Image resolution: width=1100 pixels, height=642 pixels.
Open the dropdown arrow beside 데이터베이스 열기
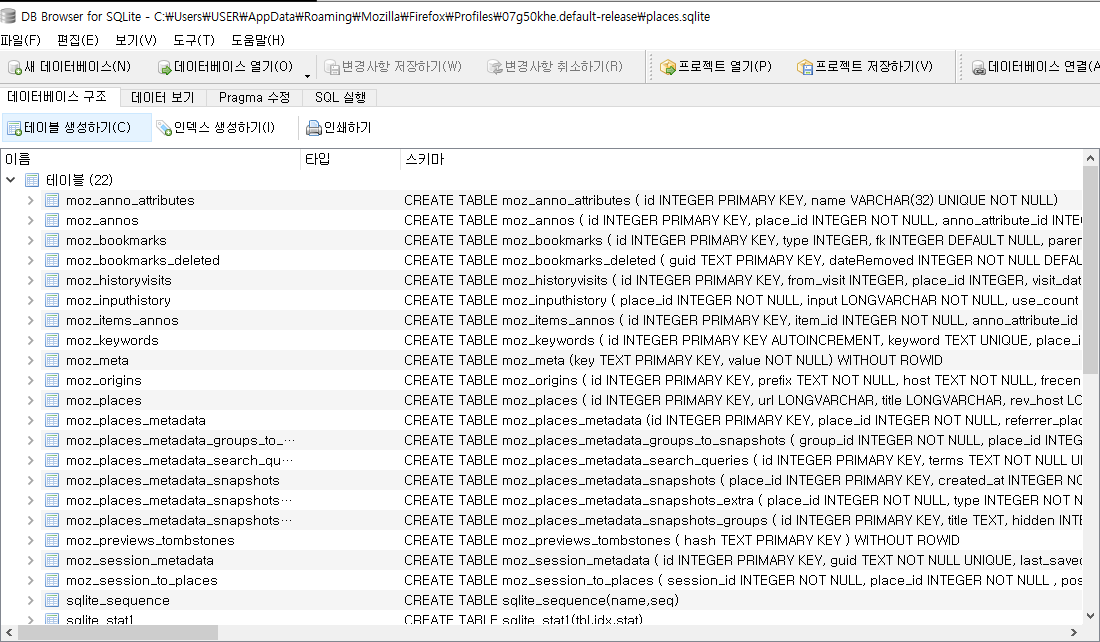[307, 75]
